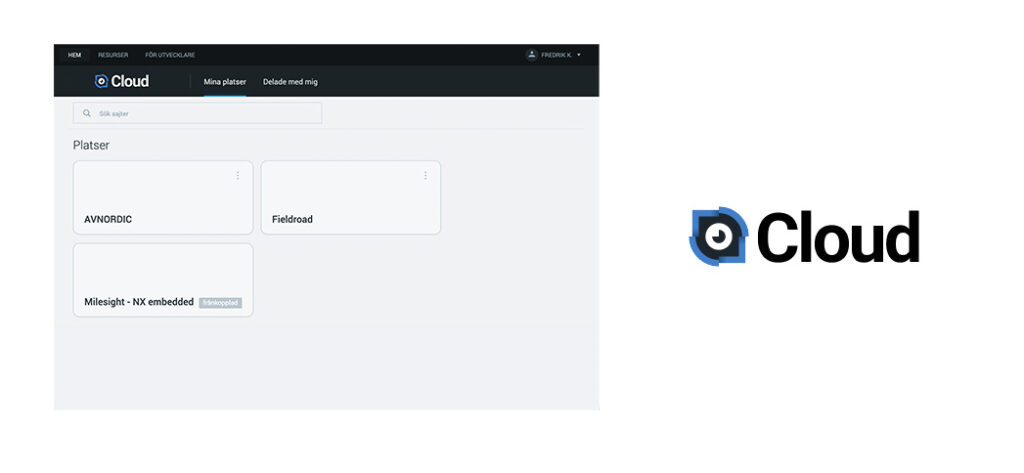This screenshot has width=1024, height=473.
Task: Click the Cloud wordmark in the header
Action: coord(130,82)
